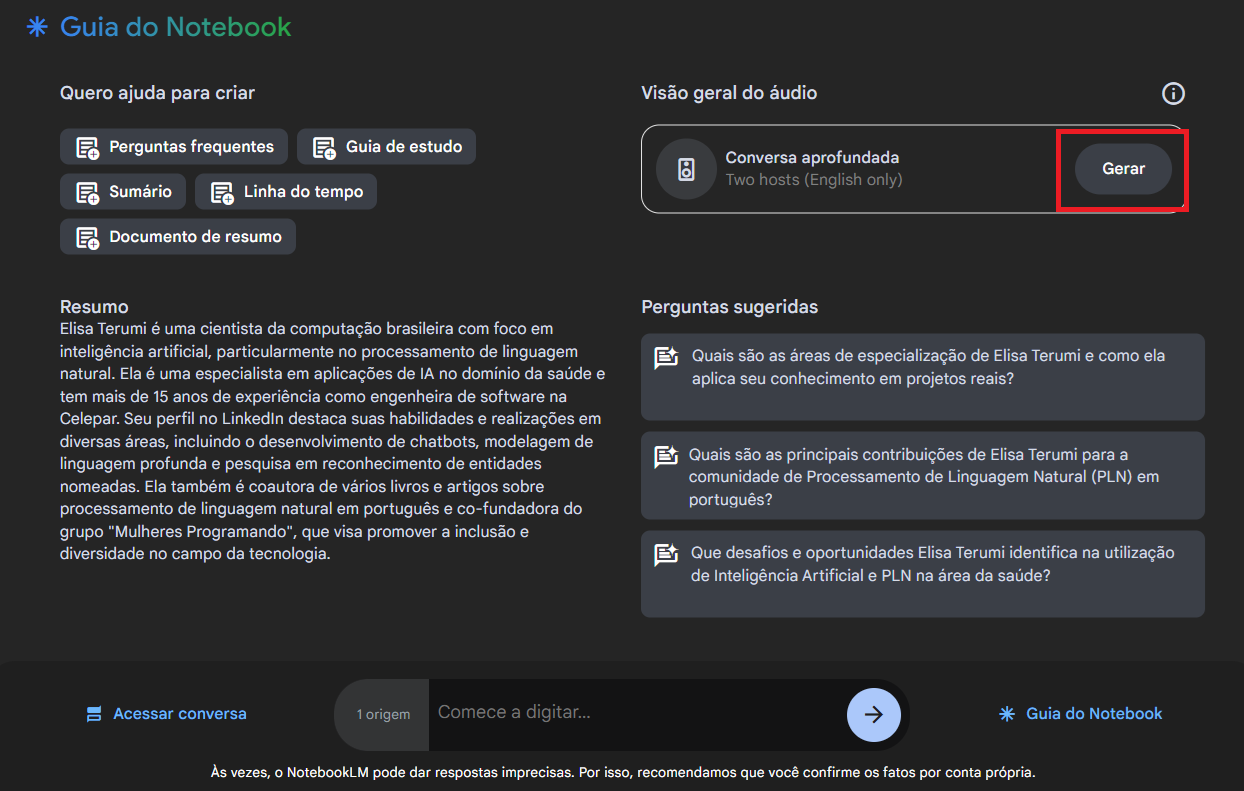Click the note icon in Guia de estudo chip
Image resolution: width=1244 pixels, height=791 pixels.
(x=324, y=148)
